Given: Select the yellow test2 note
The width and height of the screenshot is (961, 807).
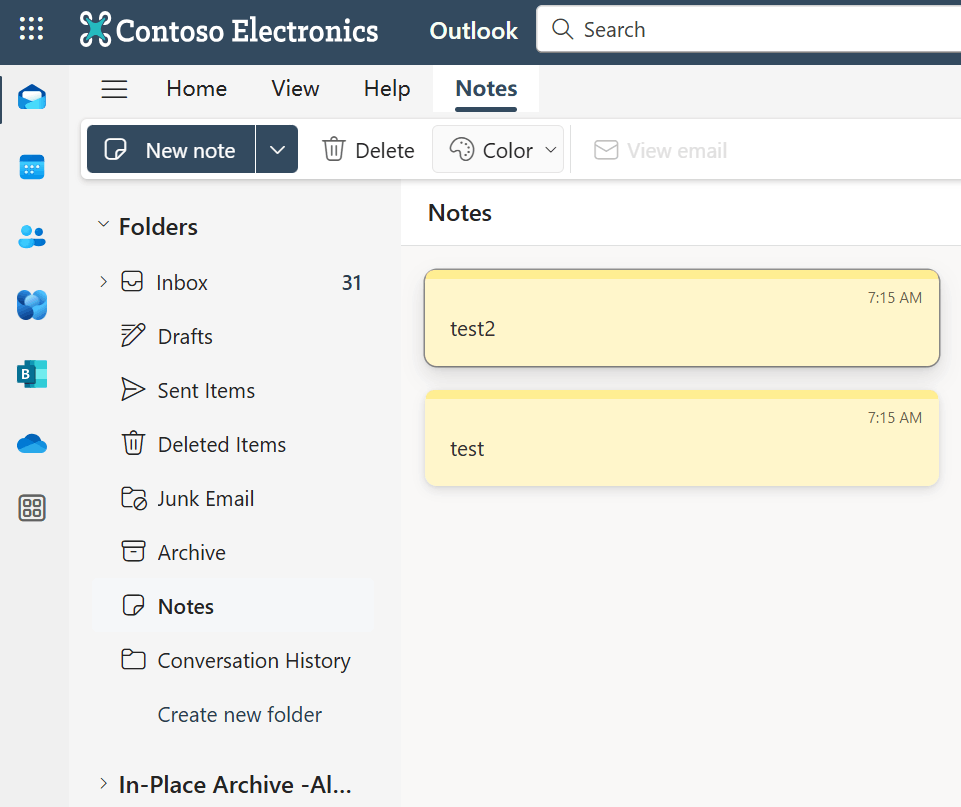Looking at the screenshot, I should 681,319.
